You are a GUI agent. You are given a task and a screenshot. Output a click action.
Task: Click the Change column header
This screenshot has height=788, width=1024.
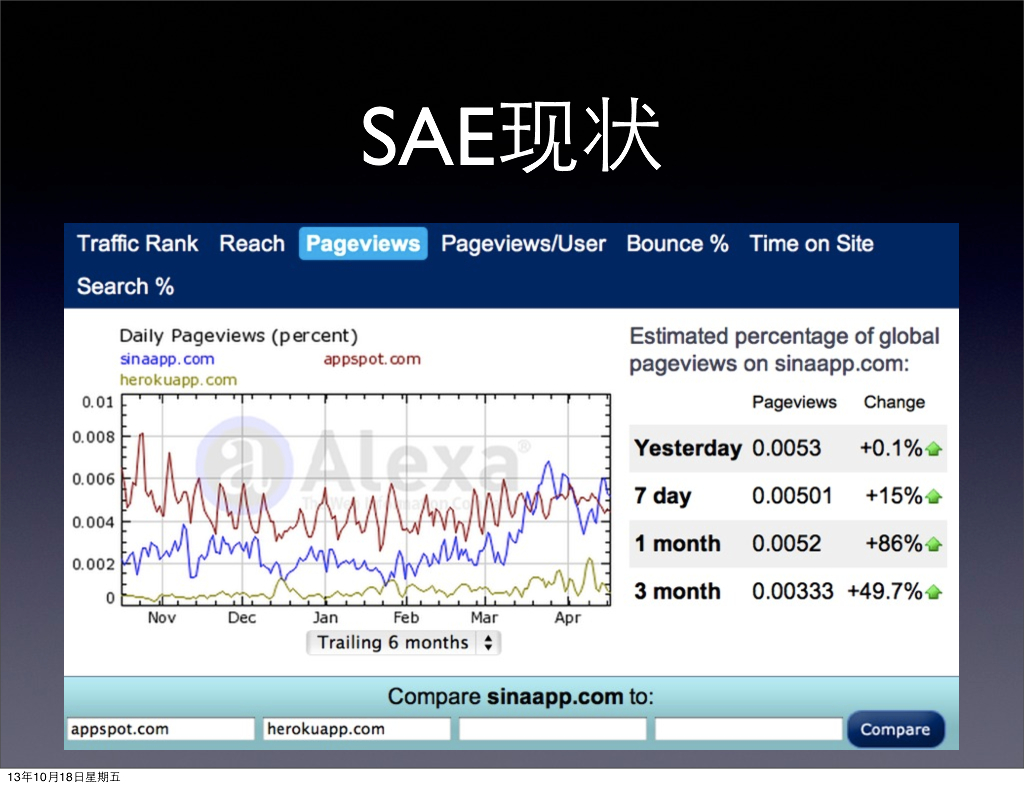pyautogui.click(x=894, y=402)
